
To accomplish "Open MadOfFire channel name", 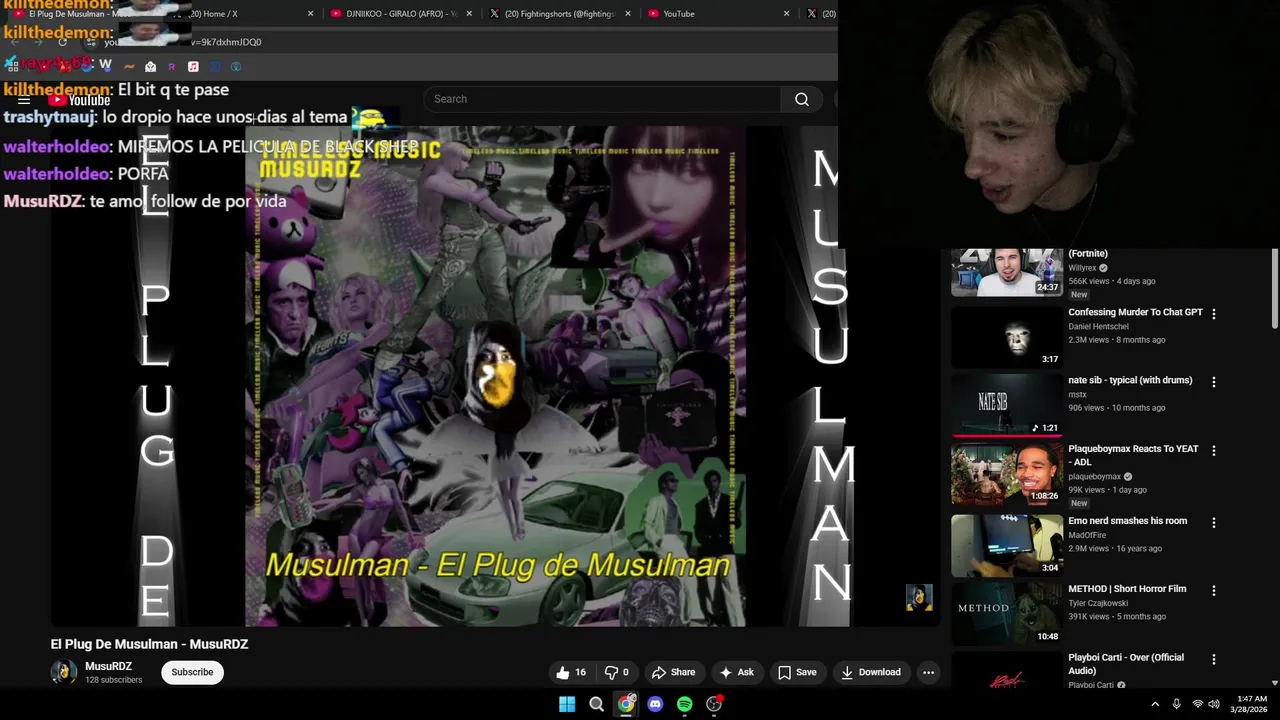I will pyautogui.click(x=1088, y=535).
